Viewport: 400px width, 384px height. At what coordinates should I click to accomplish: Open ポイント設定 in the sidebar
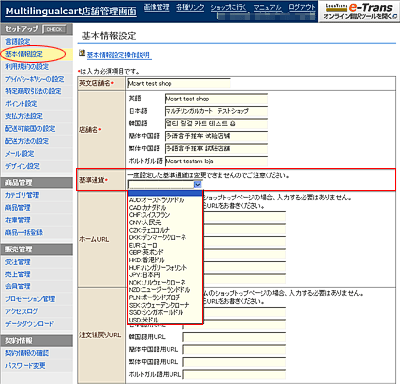pyautogui.click(x=21, y=104)
